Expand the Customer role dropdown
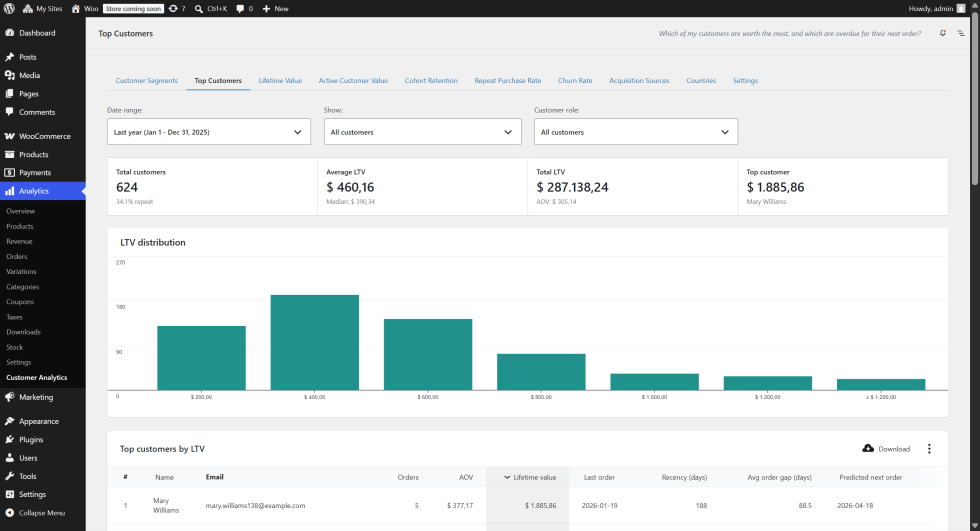Image resolution: width=980 pixels, height=531 pixels. pos(636,132)
